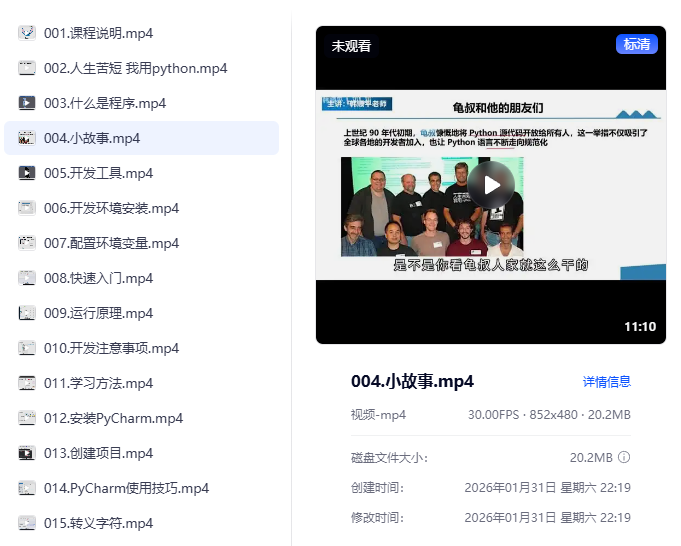The width and height of the screenshot is (681, 546).
Task: Click the 磁盘文件大小 label
Action: click(389, 457)
